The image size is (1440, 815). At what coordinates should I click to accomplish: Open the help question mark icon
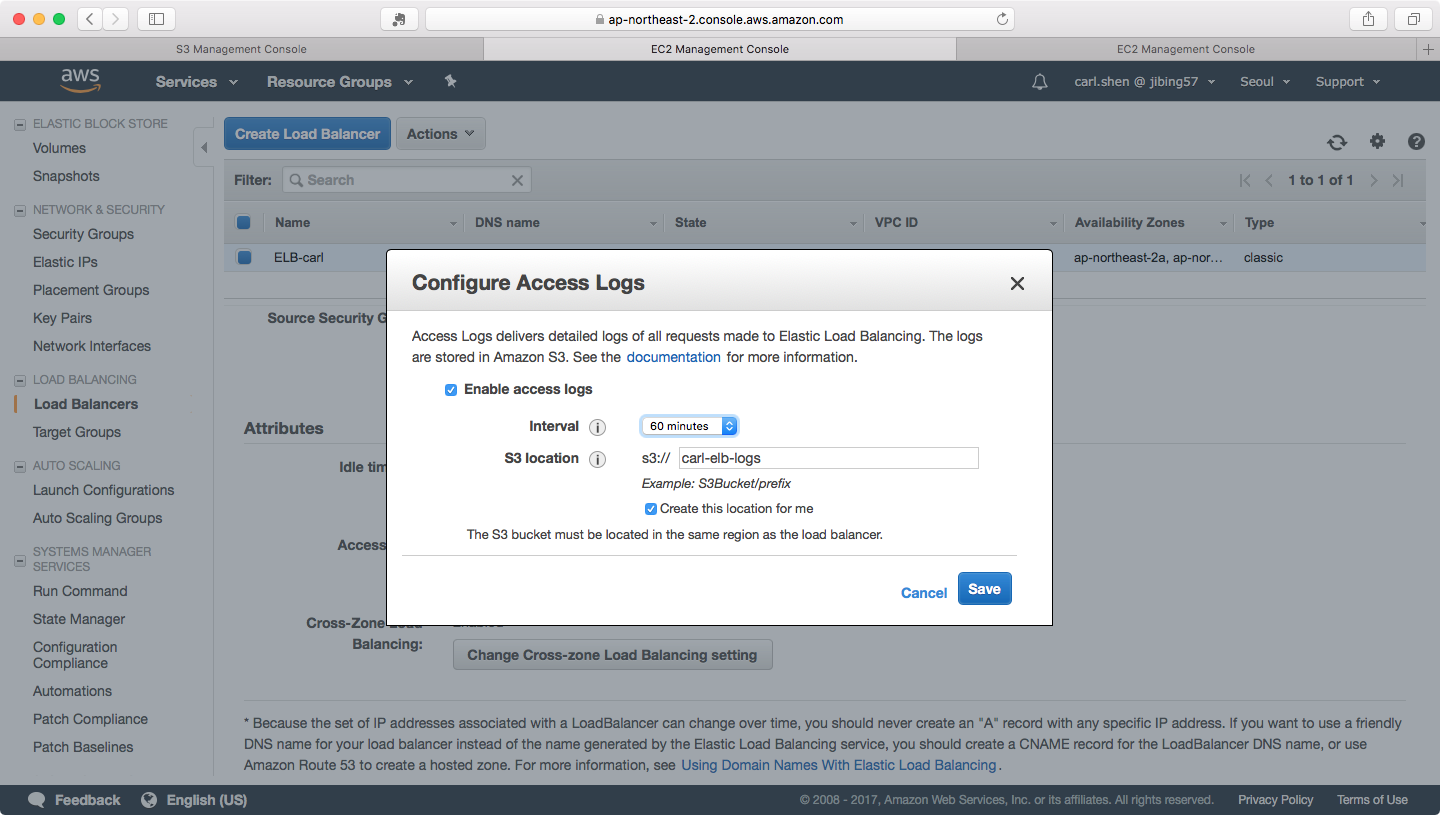pyautogui.click(x=1416, y=141)
